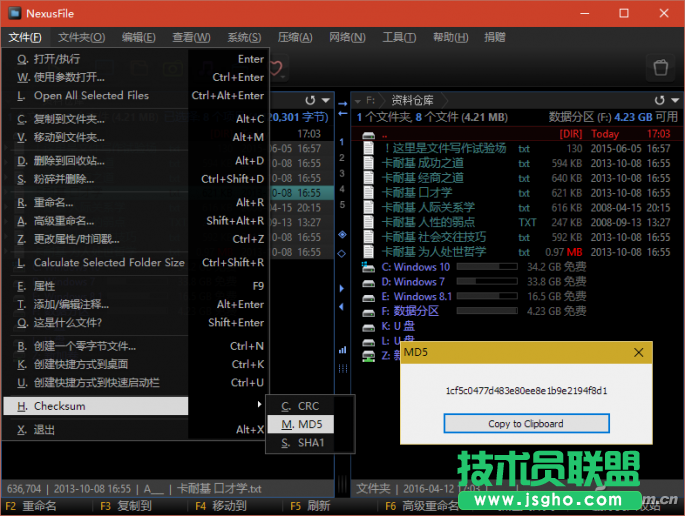The image size is (685, 516).
Task: Click the 资料仓库 breadcrumb in path bar
Action: pyautogui.click(x=413, y=101)
